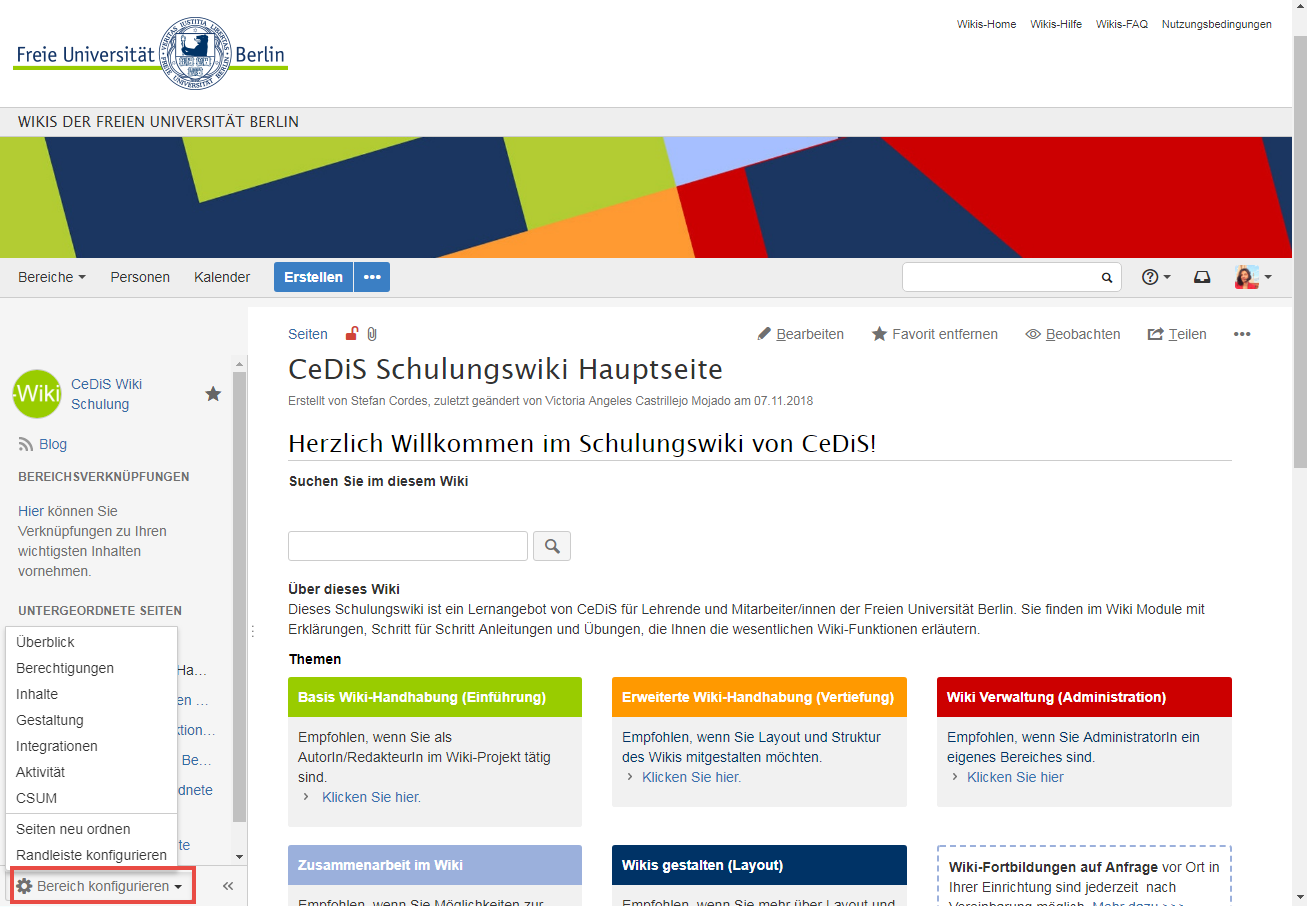Click the green Wiki space logo
Image resolution: width=1307 pixels, height=907 pixels.
pos(37,394)
